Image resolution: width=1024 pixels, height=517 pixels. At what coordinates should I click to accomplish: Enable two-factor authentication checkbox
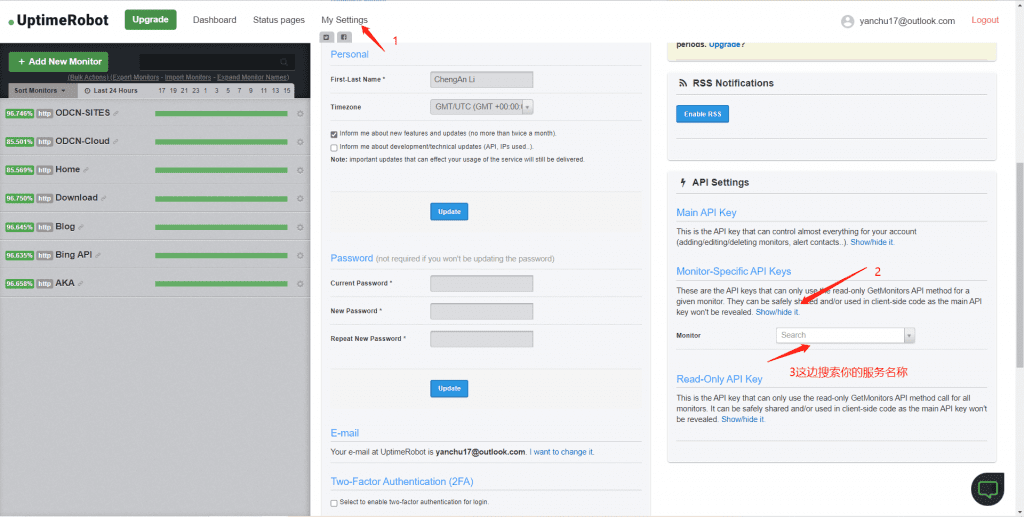point(334,503)
